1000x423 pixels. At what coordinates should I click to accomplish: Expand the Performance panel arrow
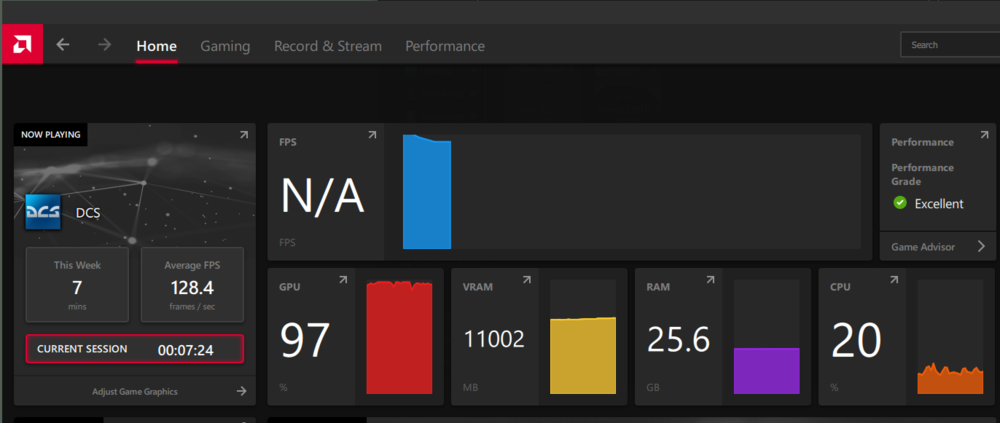click(984, 135)
